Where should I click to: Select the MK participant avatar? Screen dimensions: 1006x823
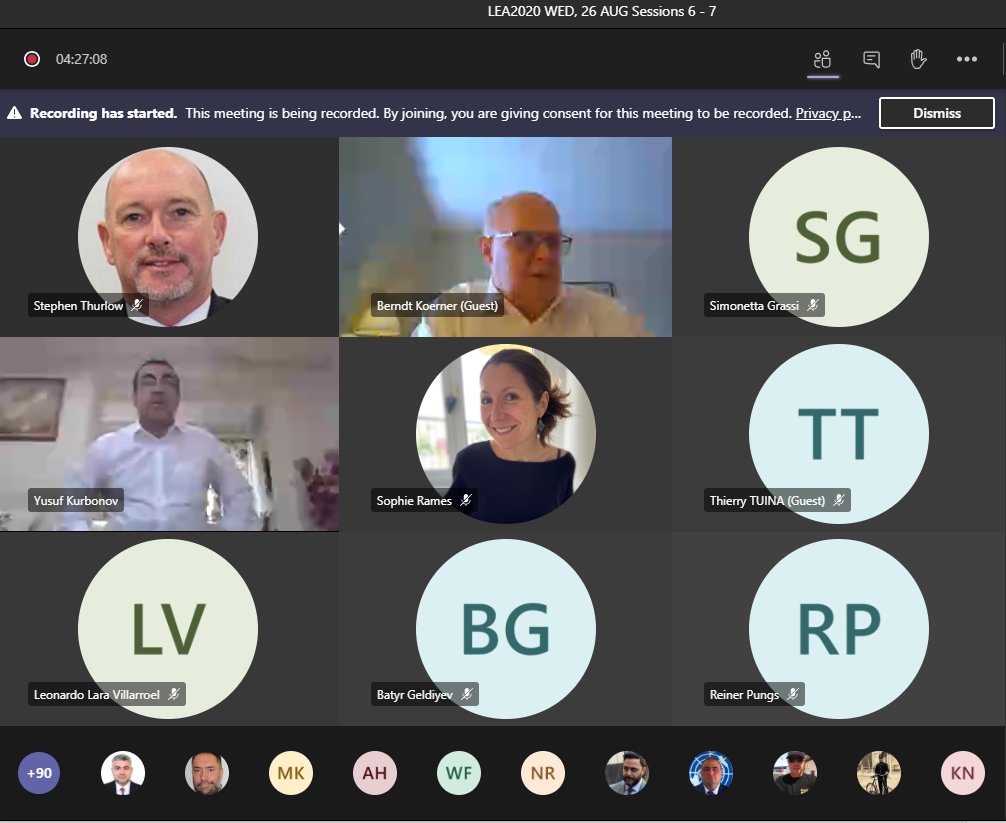(291, 773)
